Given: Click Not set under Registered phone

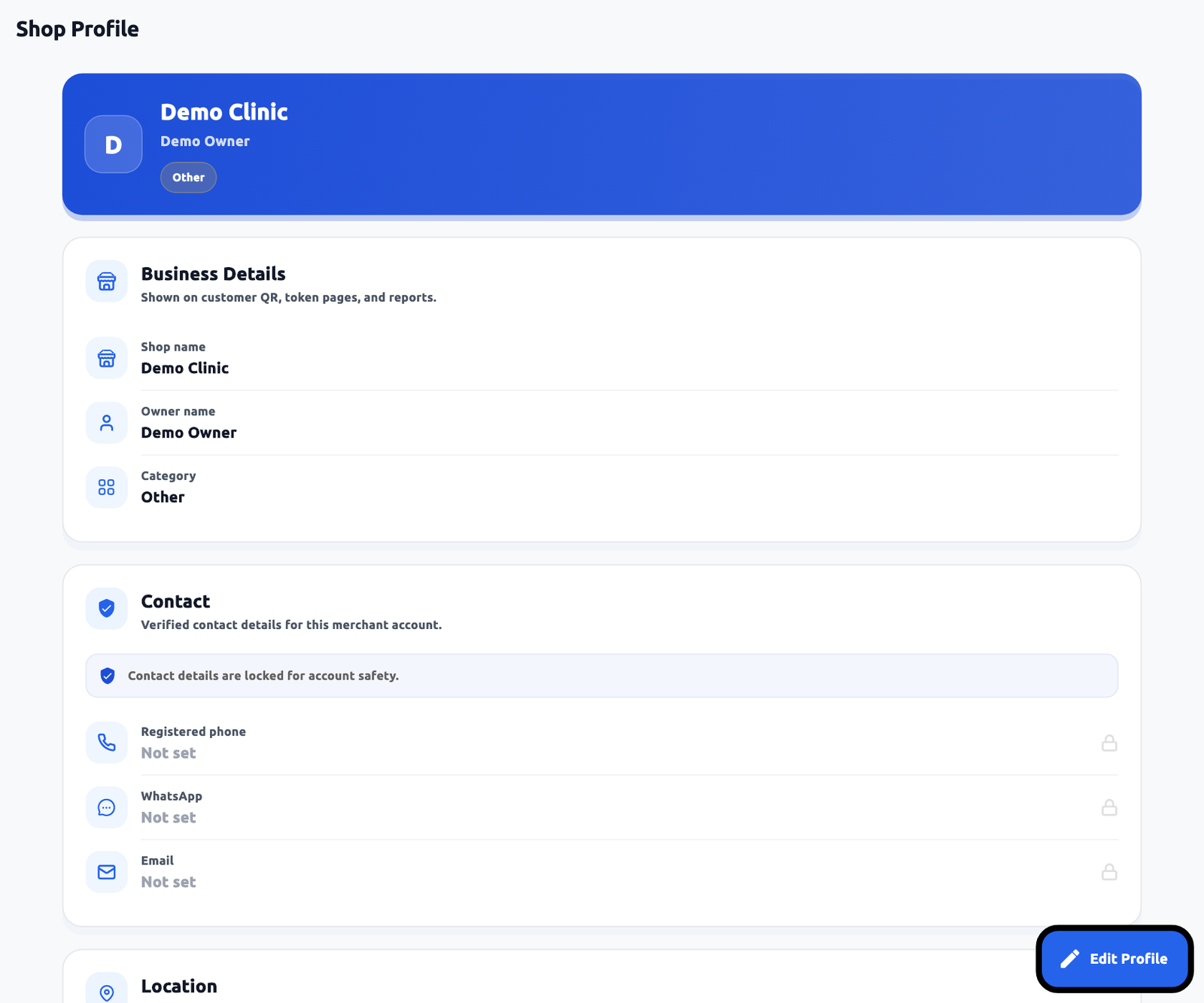Looking at the screenshot, I should (x=169, y=753).
